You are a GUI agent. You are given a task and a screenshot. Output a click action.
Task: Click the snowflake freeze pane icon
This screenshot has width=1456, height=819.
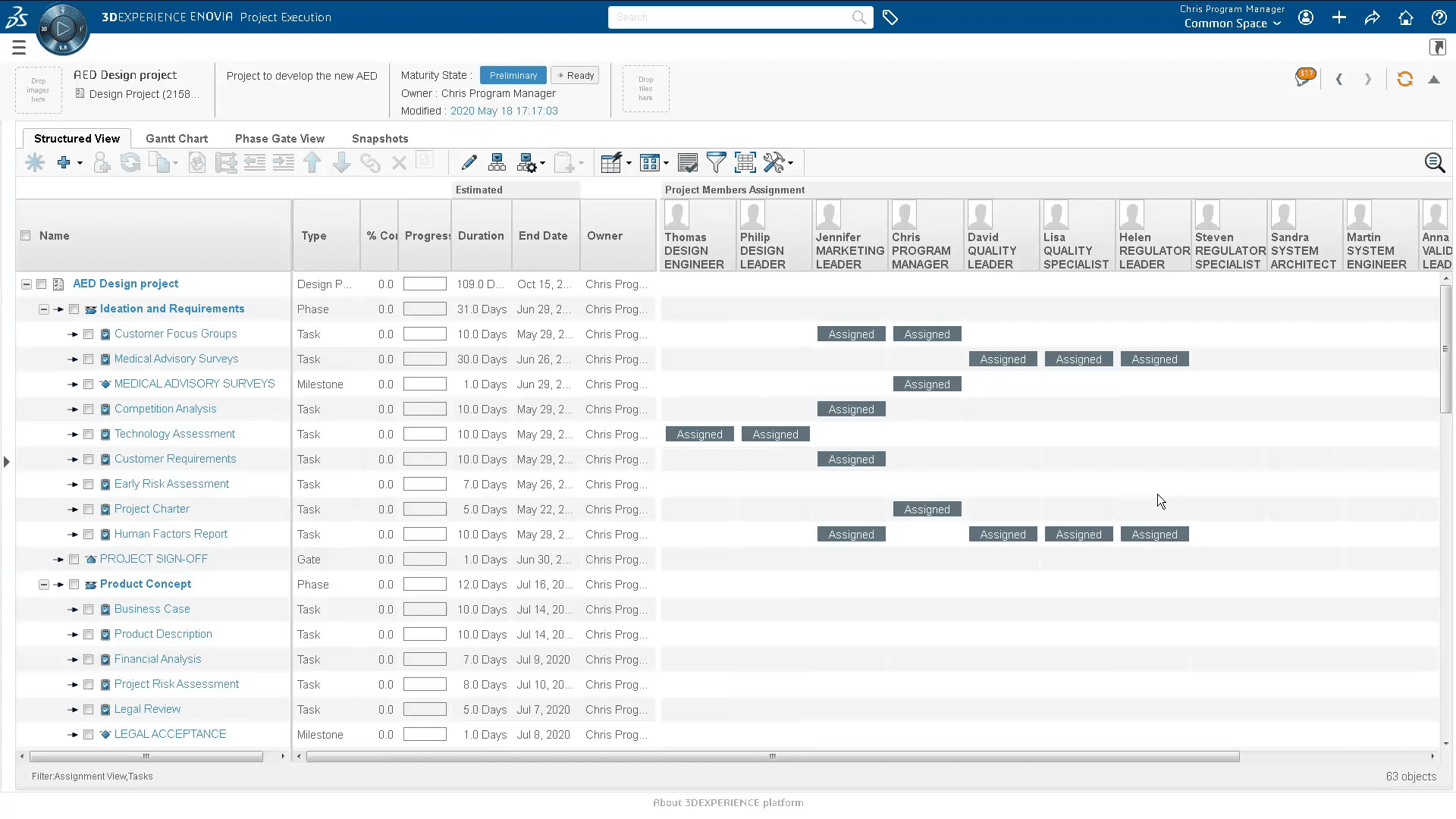click(x=35, y=162)
